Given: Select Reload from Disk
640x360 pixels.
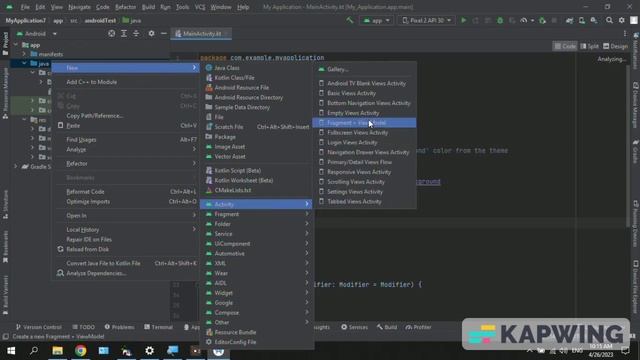Looking at the screenshot, I should (x=126, y=249).
